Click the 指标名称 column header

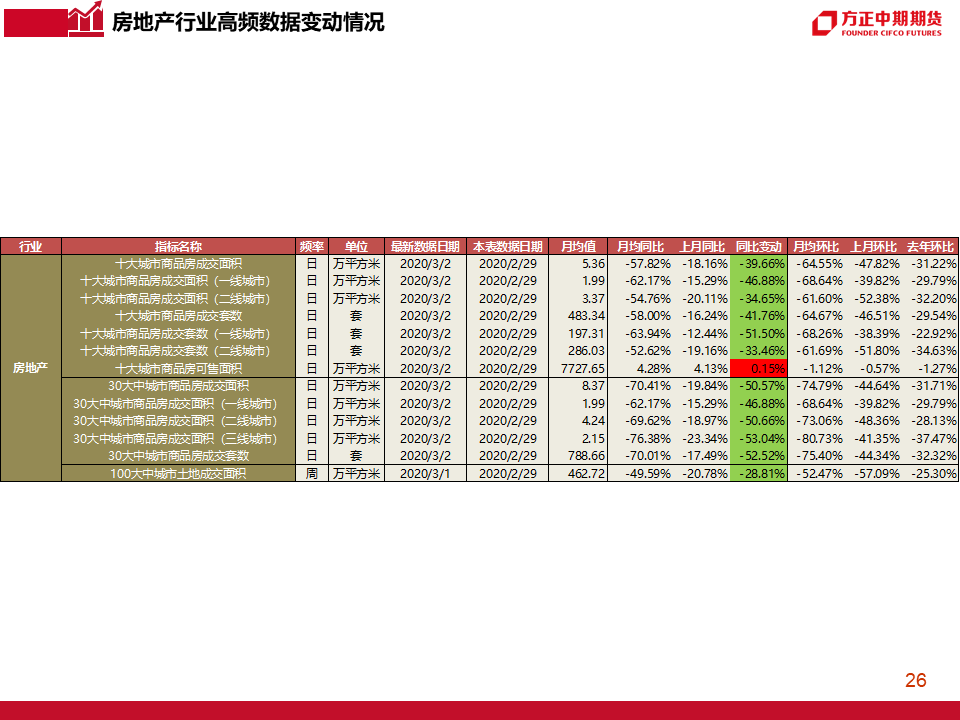point(178,246)
